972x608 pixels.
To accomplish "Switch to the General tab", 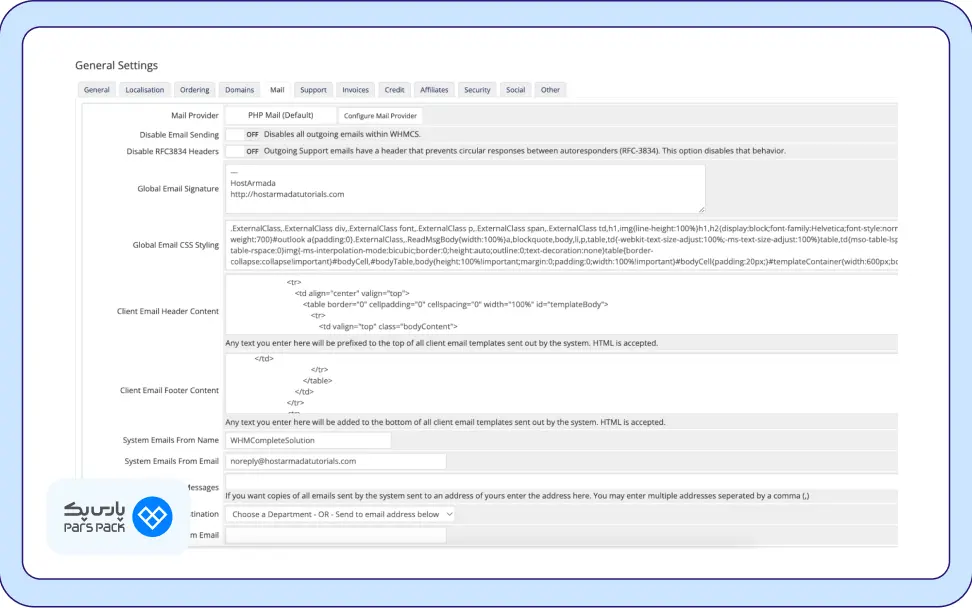I will (x=97, y=90).
